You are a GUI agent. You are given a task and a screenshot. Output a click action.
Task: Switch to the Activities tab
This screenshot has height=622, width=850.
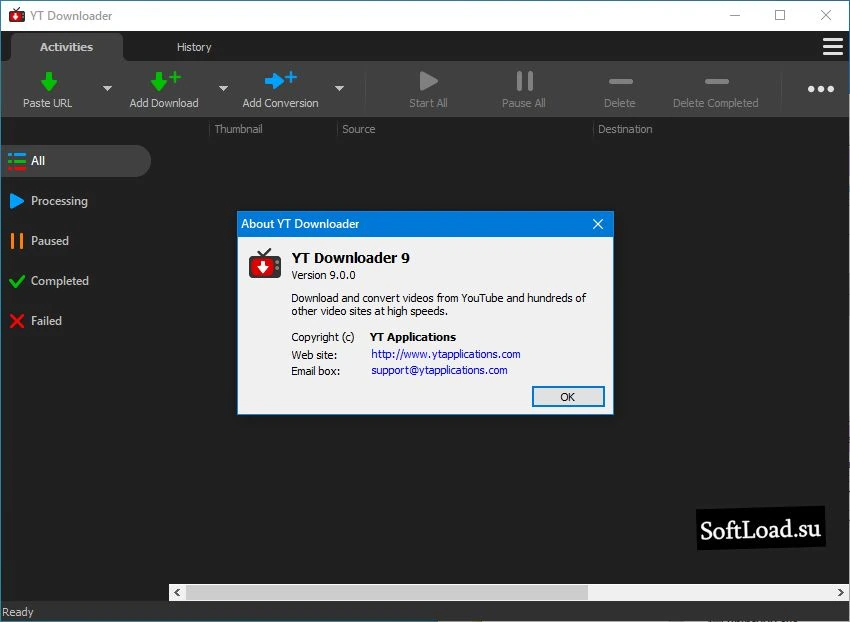tap(66, 47)
